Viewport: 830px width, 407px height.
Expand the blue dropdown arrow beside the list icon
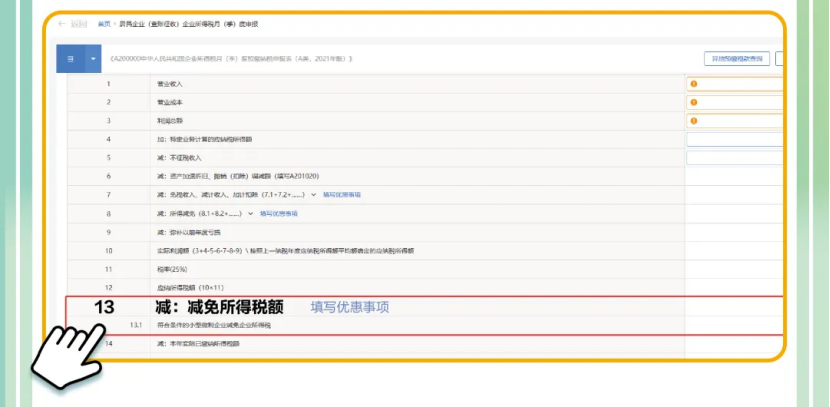tap(94, 59)
